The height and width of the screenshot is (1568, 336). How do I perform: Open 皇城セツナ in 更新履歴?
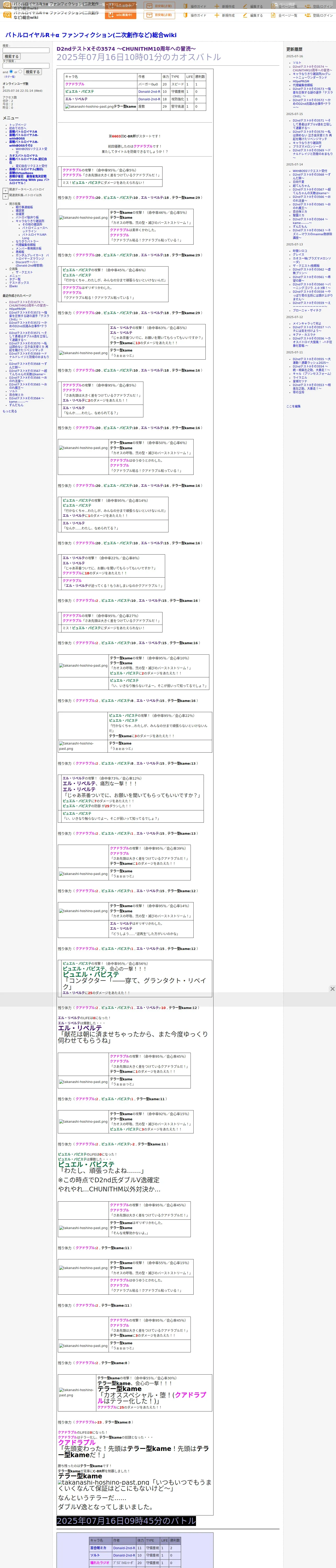click(300, 382)
